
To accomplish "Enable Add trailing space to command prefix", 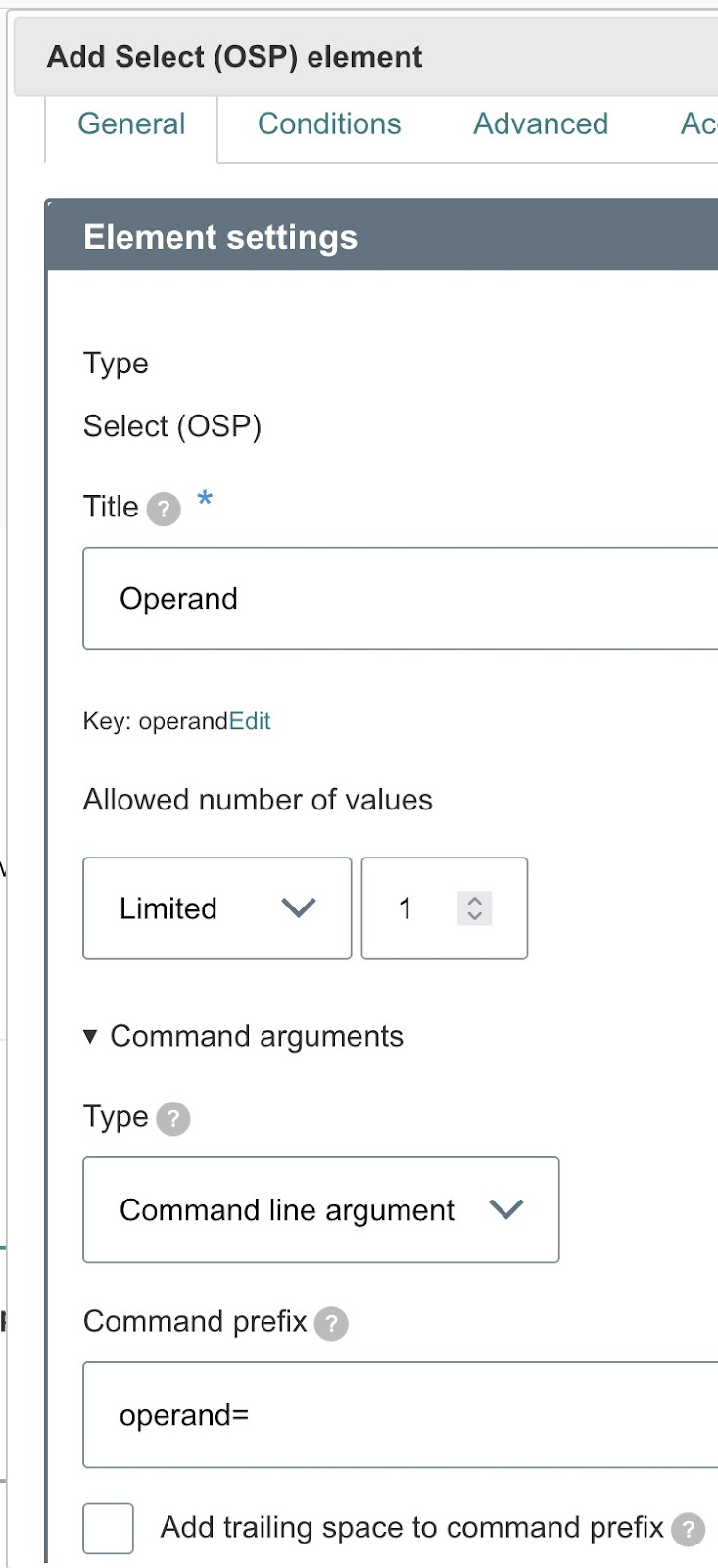I will coord(109,1528).
